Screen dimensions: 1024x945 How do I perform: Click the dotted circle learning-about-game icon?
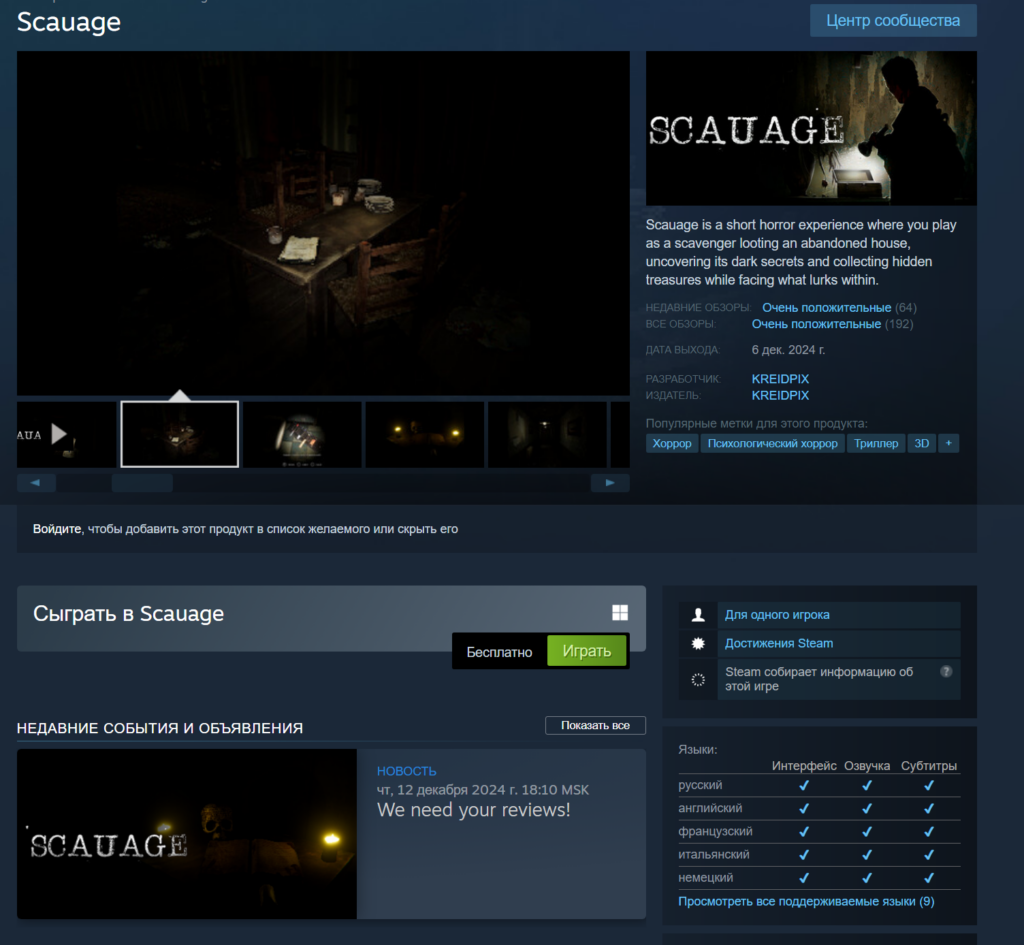click(x=698, y=679)
